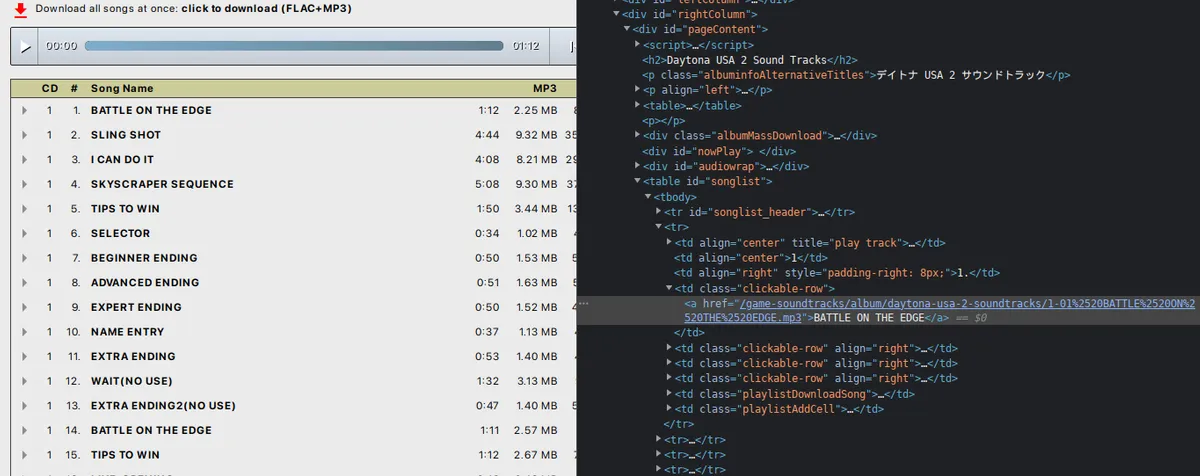Viewport: 1200px width, 476px height.
Task: Play track 5 TIPS TO WIN row icon
Action: [24, 209]
